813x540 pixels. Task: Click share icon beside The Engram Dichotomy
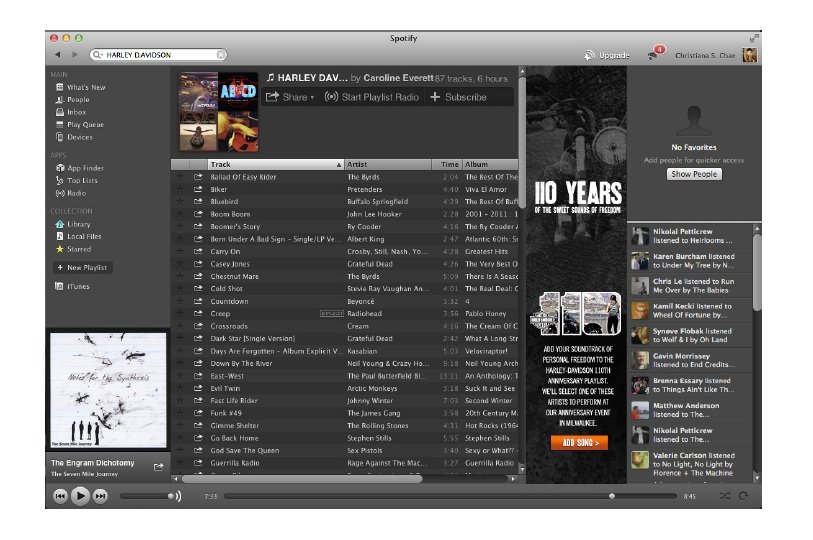pos(158,466)
